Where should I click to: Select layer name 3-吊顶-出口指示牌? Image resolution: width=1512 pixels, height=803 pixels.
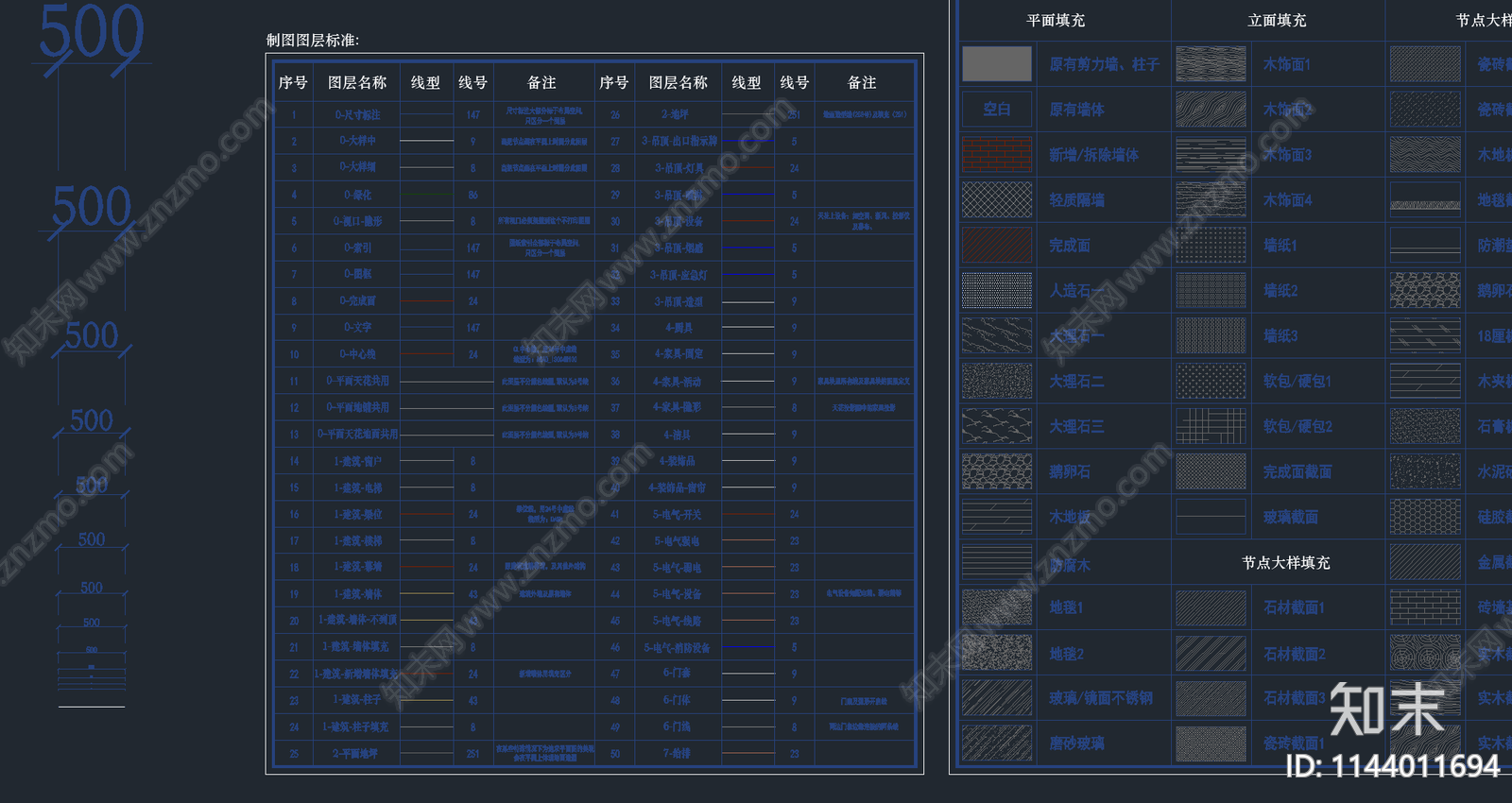(x=679, y=141)
